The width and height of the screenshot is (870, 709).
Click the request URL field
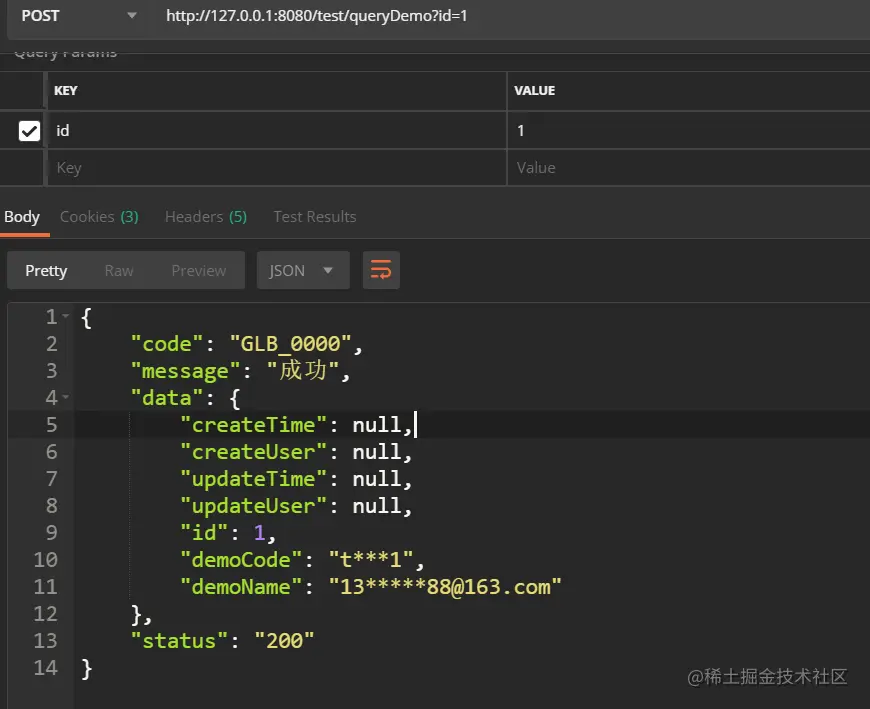(510, 16)
